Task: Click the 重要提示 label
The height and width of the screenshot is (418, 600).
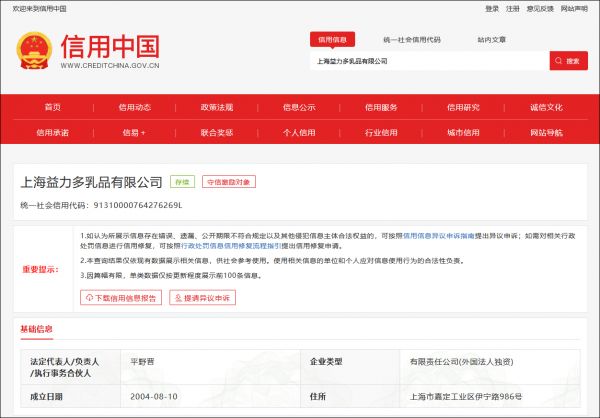Action: 41,269
